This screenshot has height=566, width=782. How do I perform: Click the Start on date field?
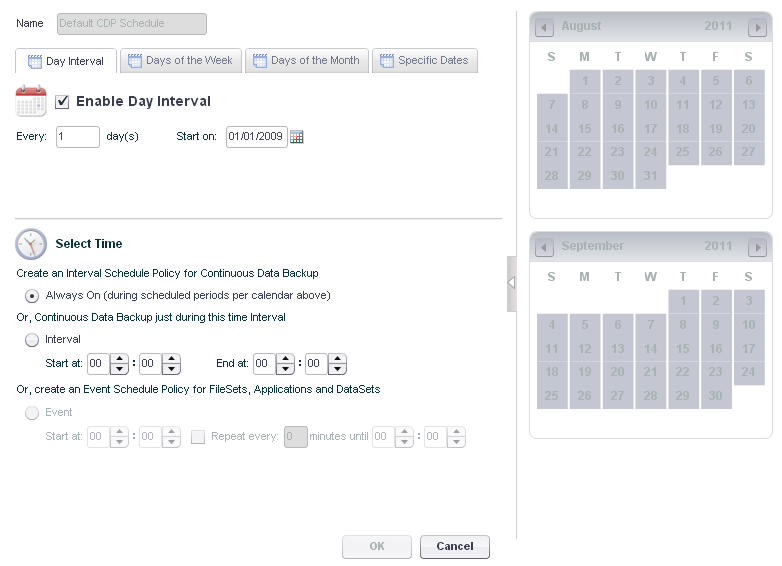[257, 137]
